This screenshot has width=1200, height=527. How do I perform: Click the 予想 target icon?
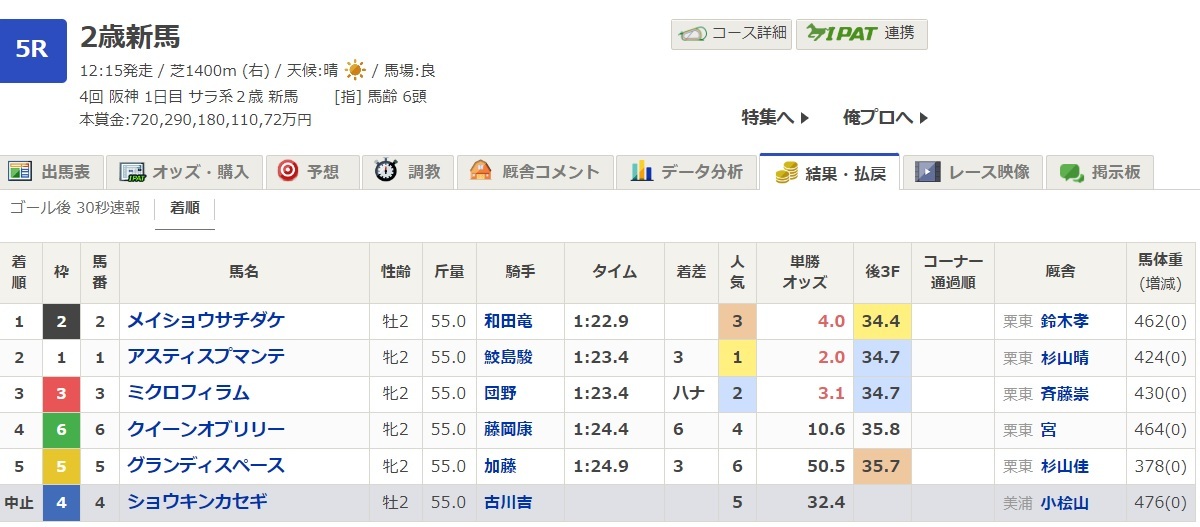click(288, 171)
